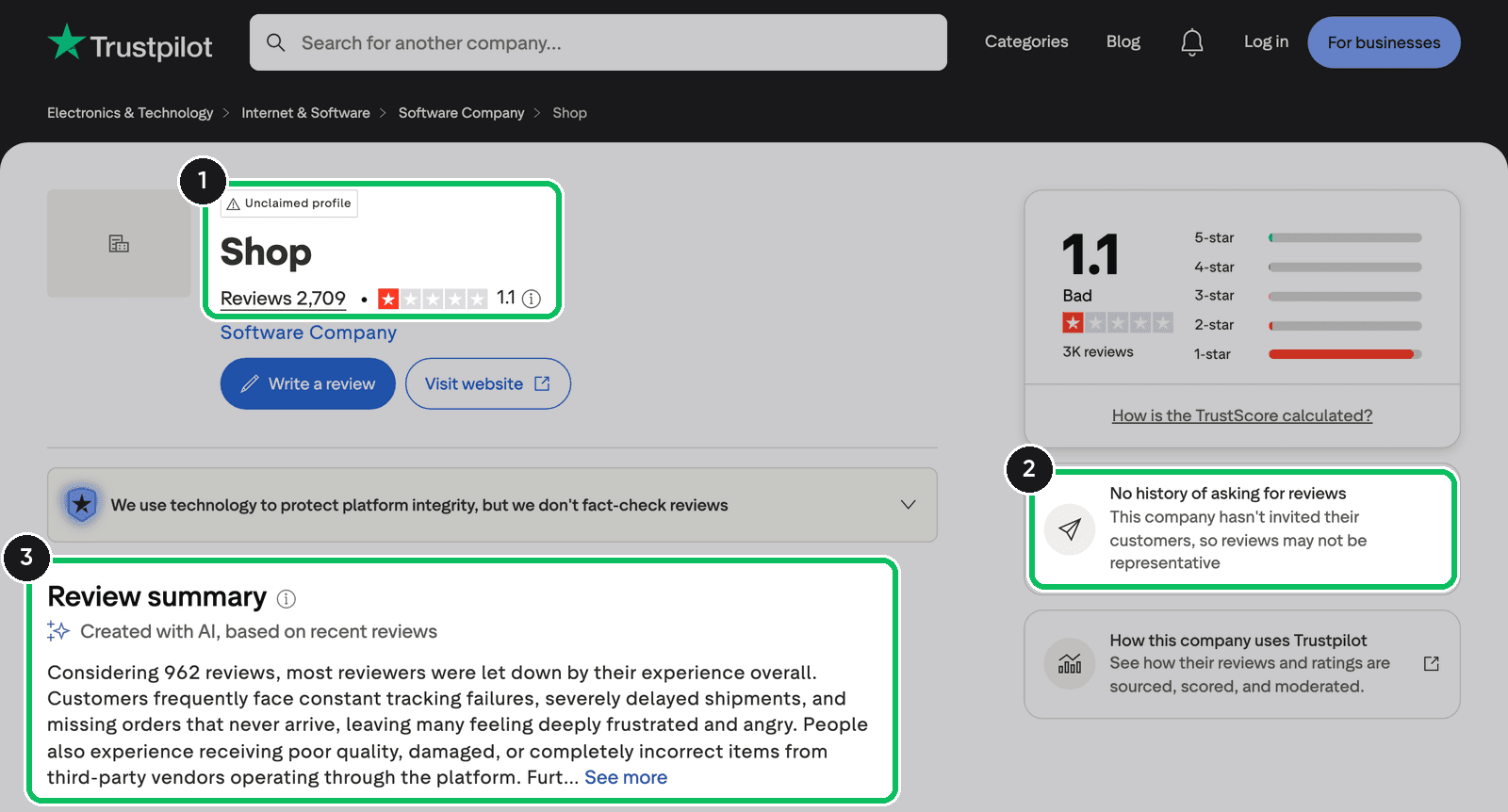Click the paper plane invitation icon
Image resolution: width=1508 pixels, height=812 pixels.
[1070, 528]
